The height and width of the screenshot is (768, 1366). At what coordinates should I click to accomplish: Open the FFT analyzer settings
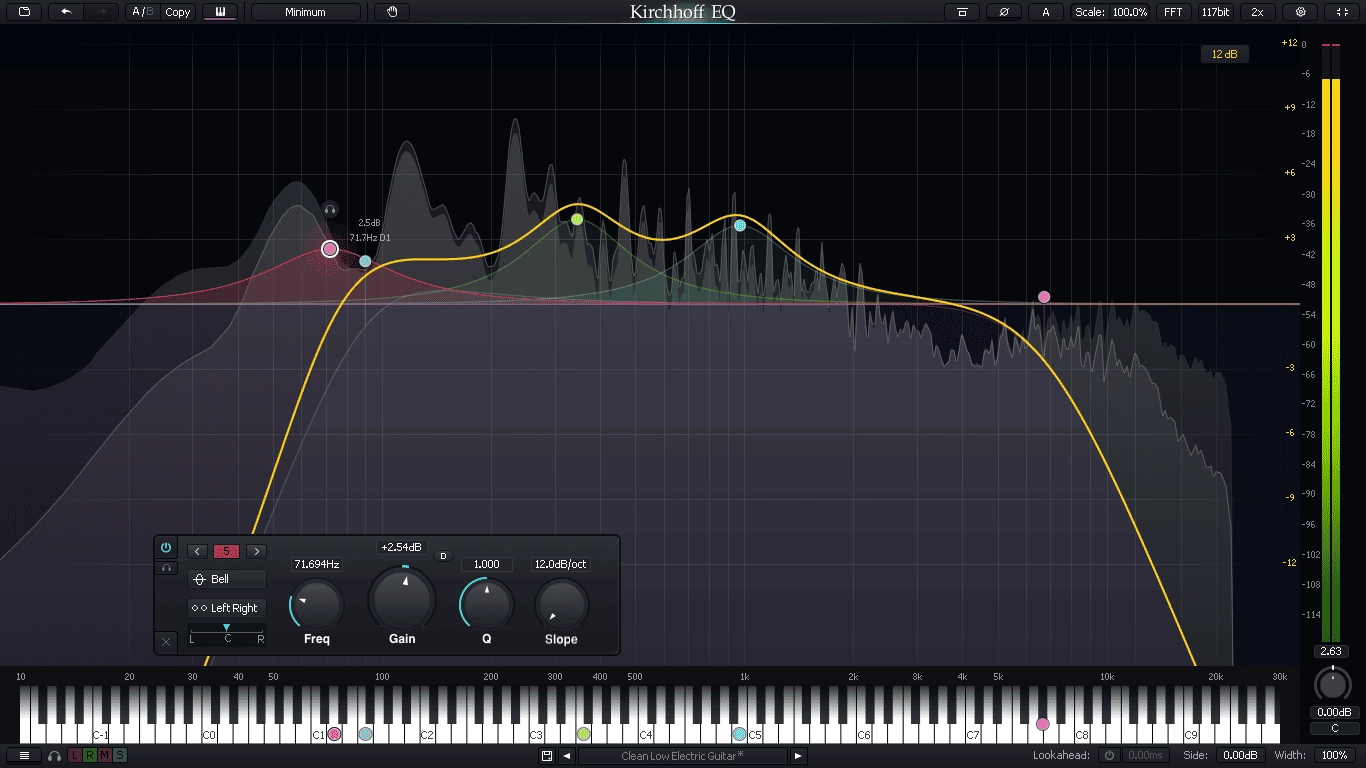tap(1173, 12)
